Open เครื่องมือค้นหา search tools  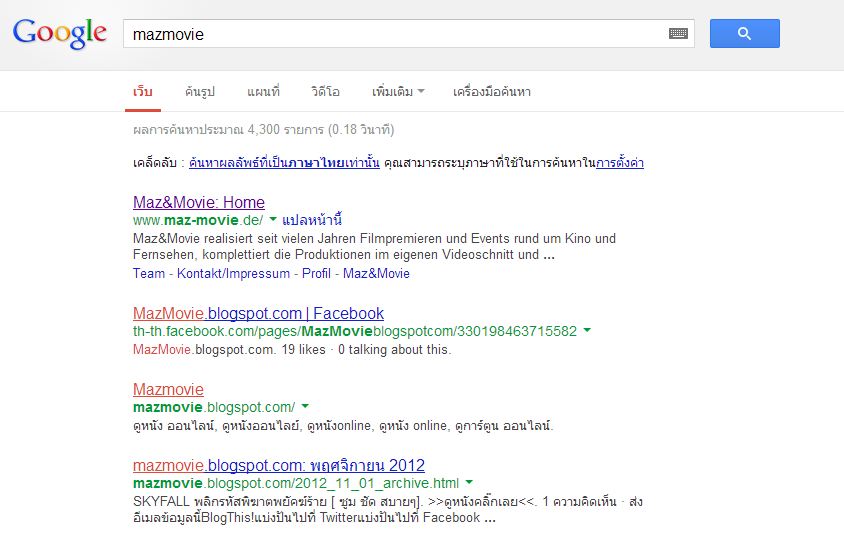[x=492, y=92]
